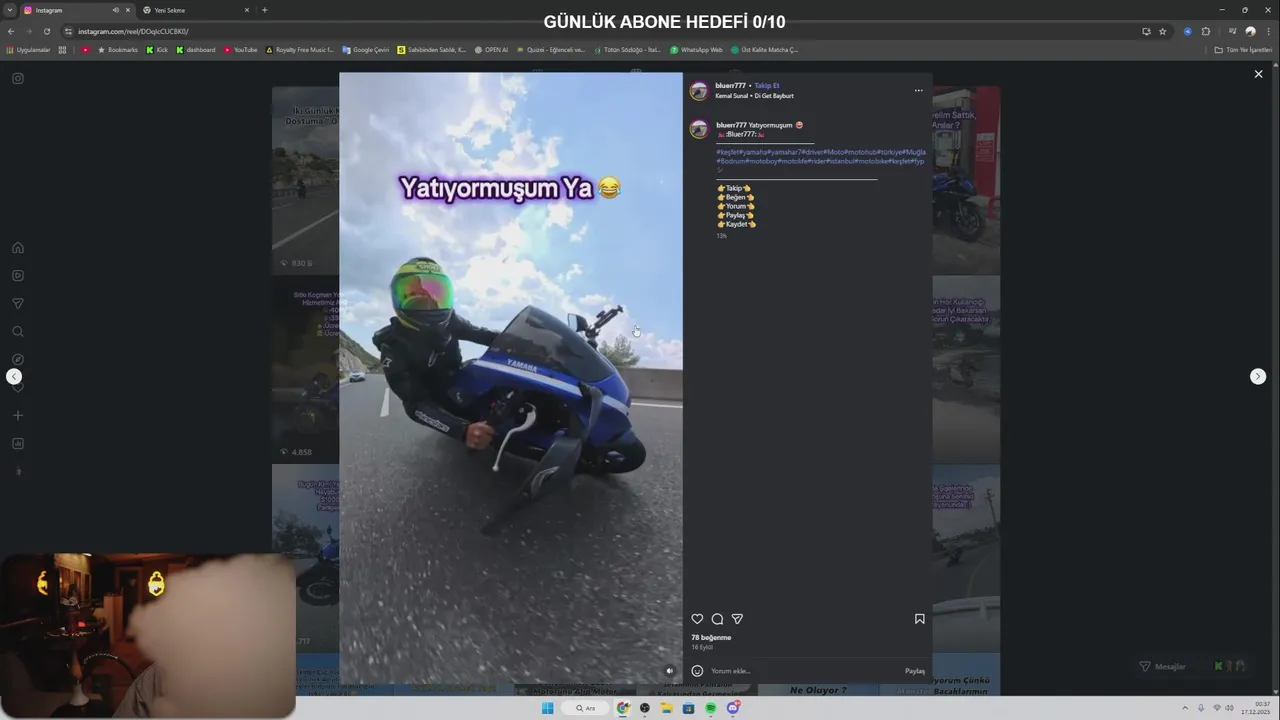1280x720 pixels.
Task: Open the Kick bookmark
Action: click(157, 49)
